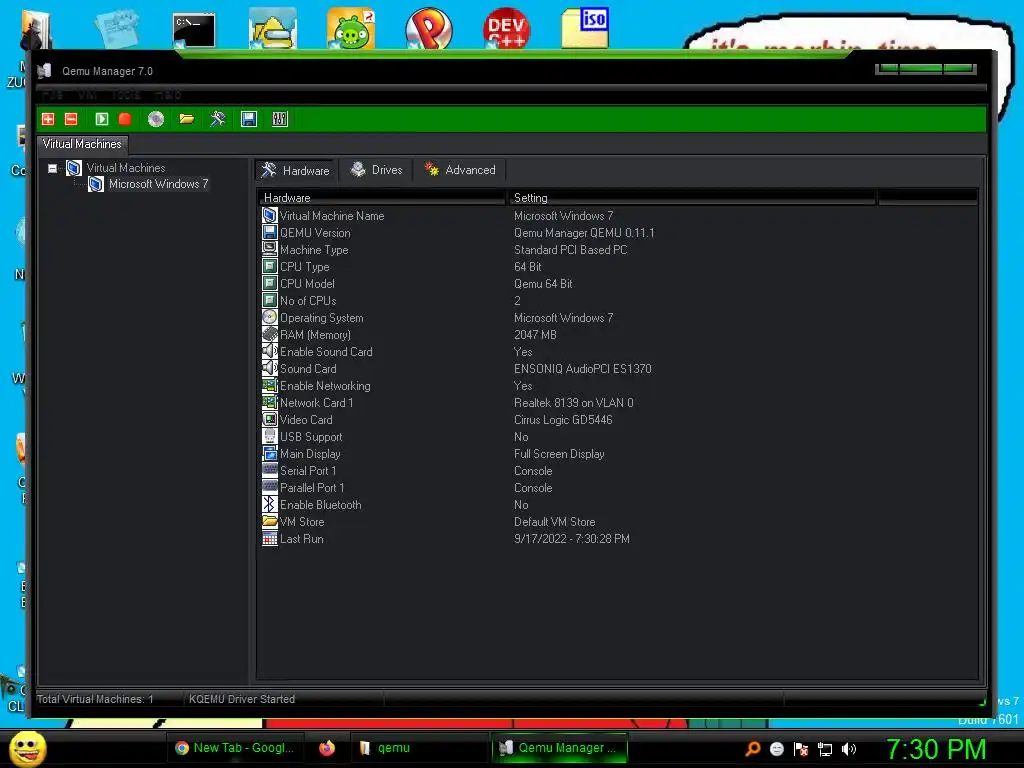1024x768 pixels.
Task: Select the CPU Model row
Action: (x=618, y=283)
